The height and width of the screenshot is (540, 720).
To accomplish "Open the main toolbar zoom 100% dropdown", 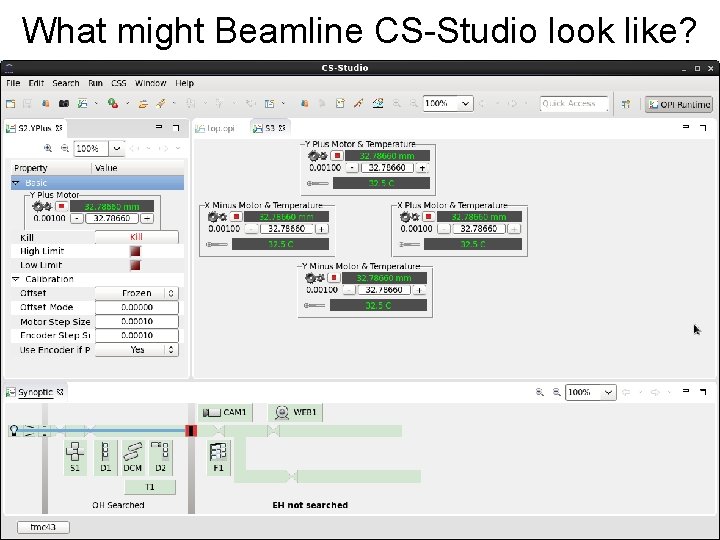I will point(465,104).
